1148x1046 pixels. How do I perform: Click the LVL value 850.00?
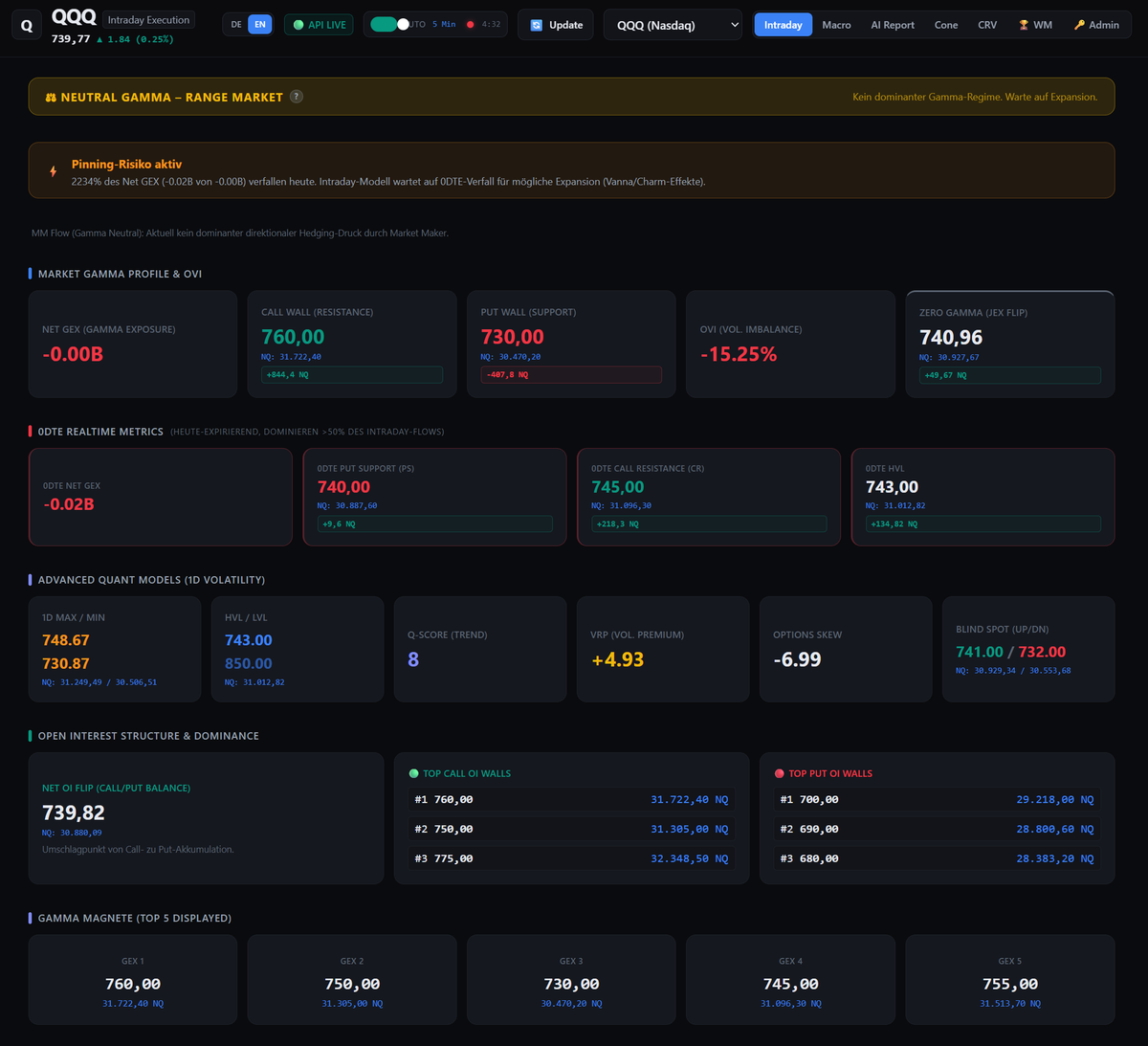point(249,663)
